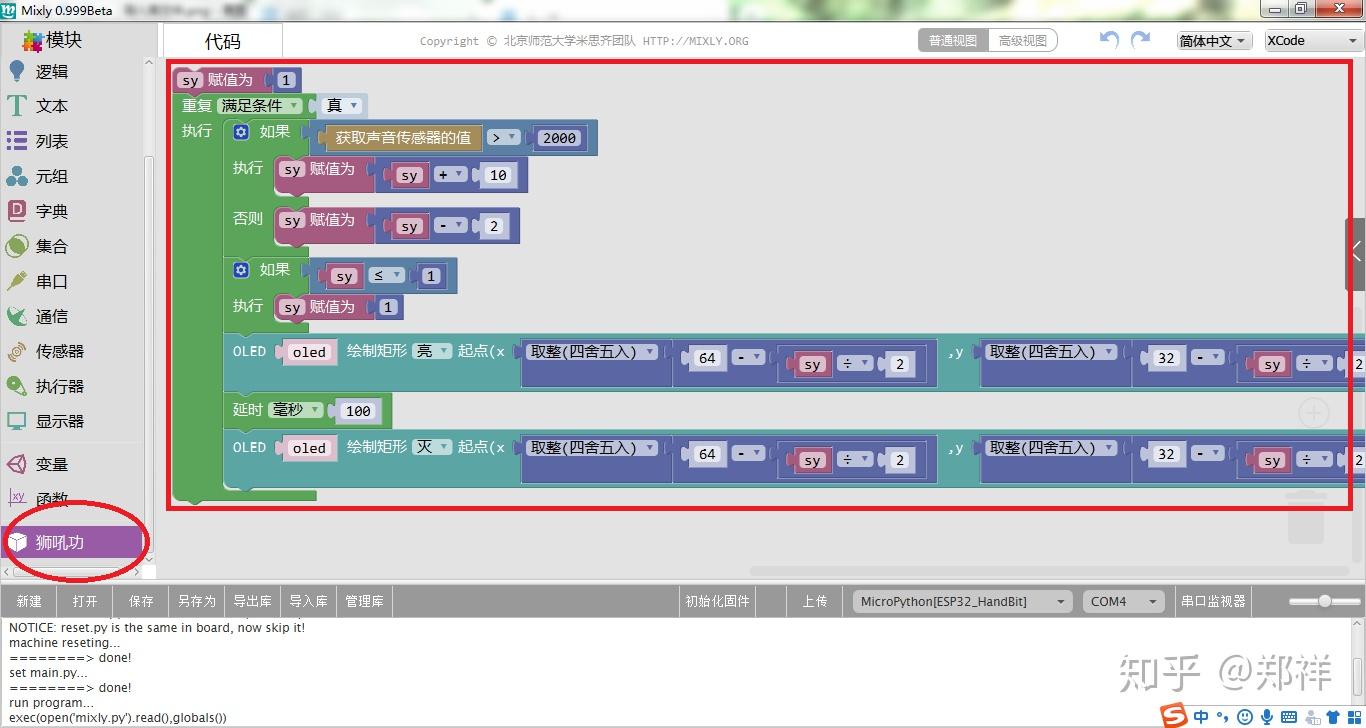Open the 通信 (Communication) category icon

17,316
